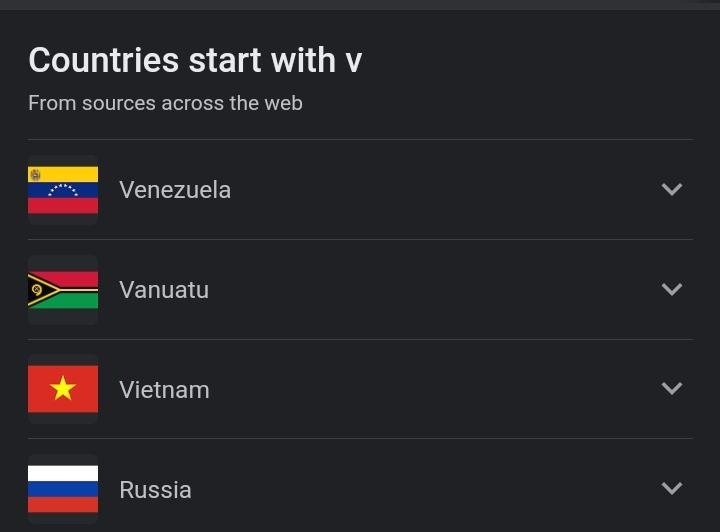Click the Vietnam flag icon
Viewport: 720px width, 532px height.
(x=63, y=389)
